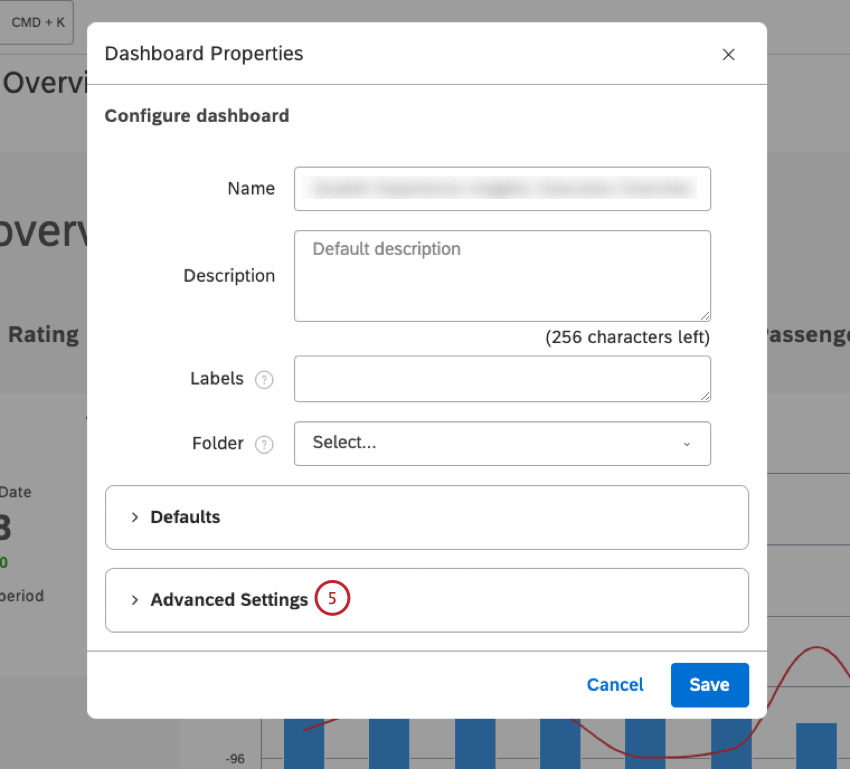Click the chevron on the Folder selector
Image resolution: width=850 pixels, height=769 pixels.
coord(687,444)
